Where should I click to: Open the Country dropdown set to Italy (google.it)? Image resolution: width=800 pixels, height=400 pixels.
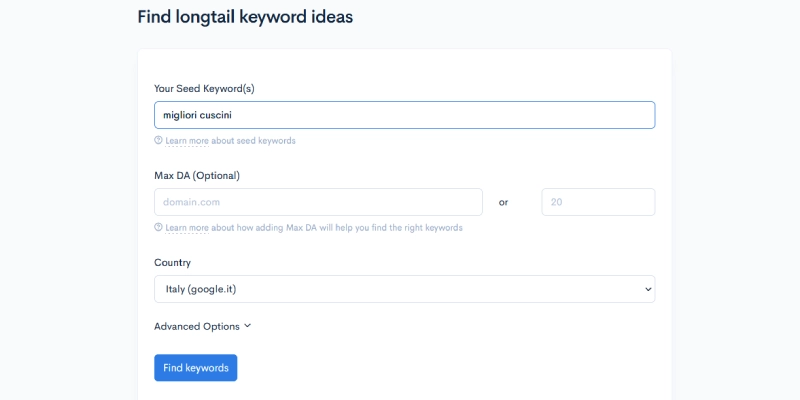tap(405, 289)
